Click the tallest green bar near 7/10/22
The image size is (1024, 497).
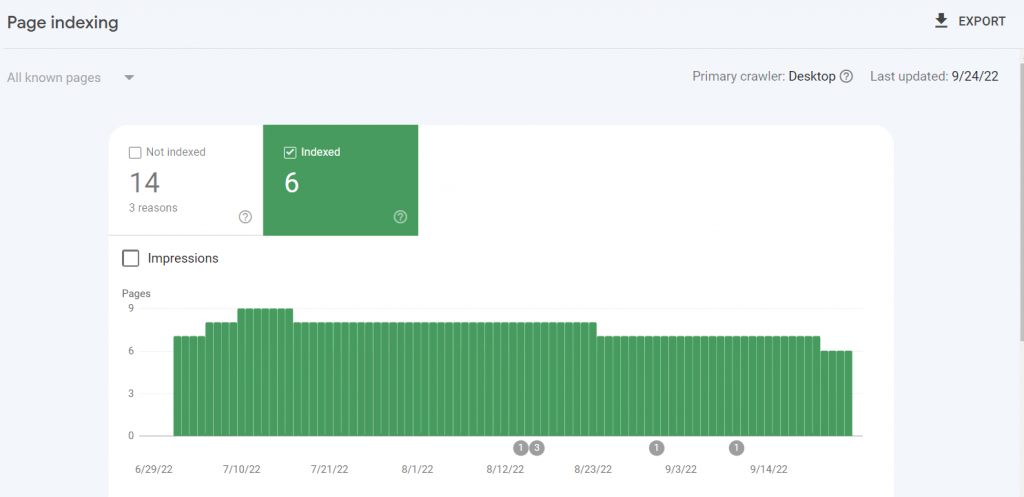265,372
